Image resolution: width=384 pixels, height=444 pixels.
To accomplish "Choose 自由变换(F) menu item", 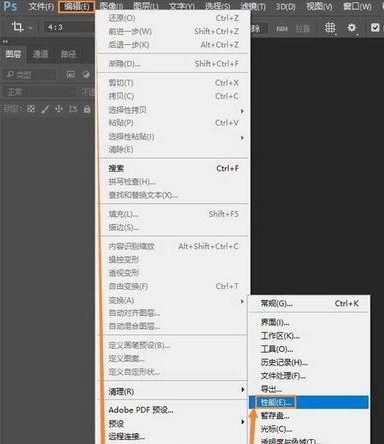I will 173,286.
